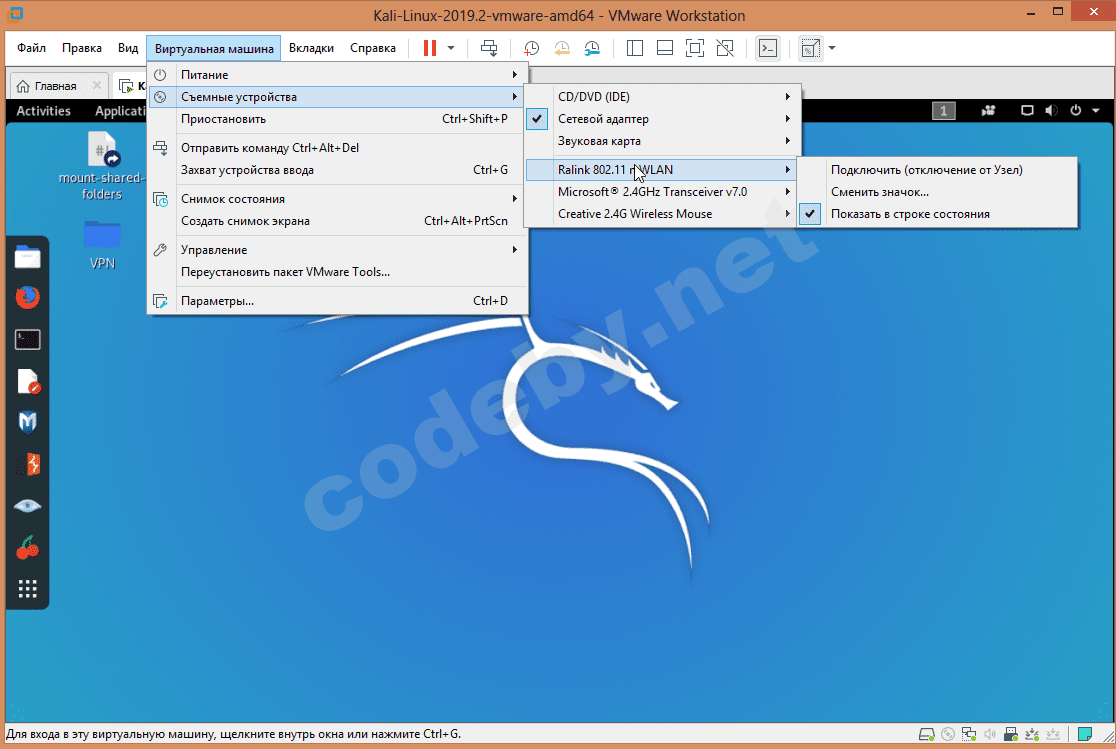Select the mount-shared-folders desktop file
The width and height of the screenshot is (1116, 749).
(102, 166)
